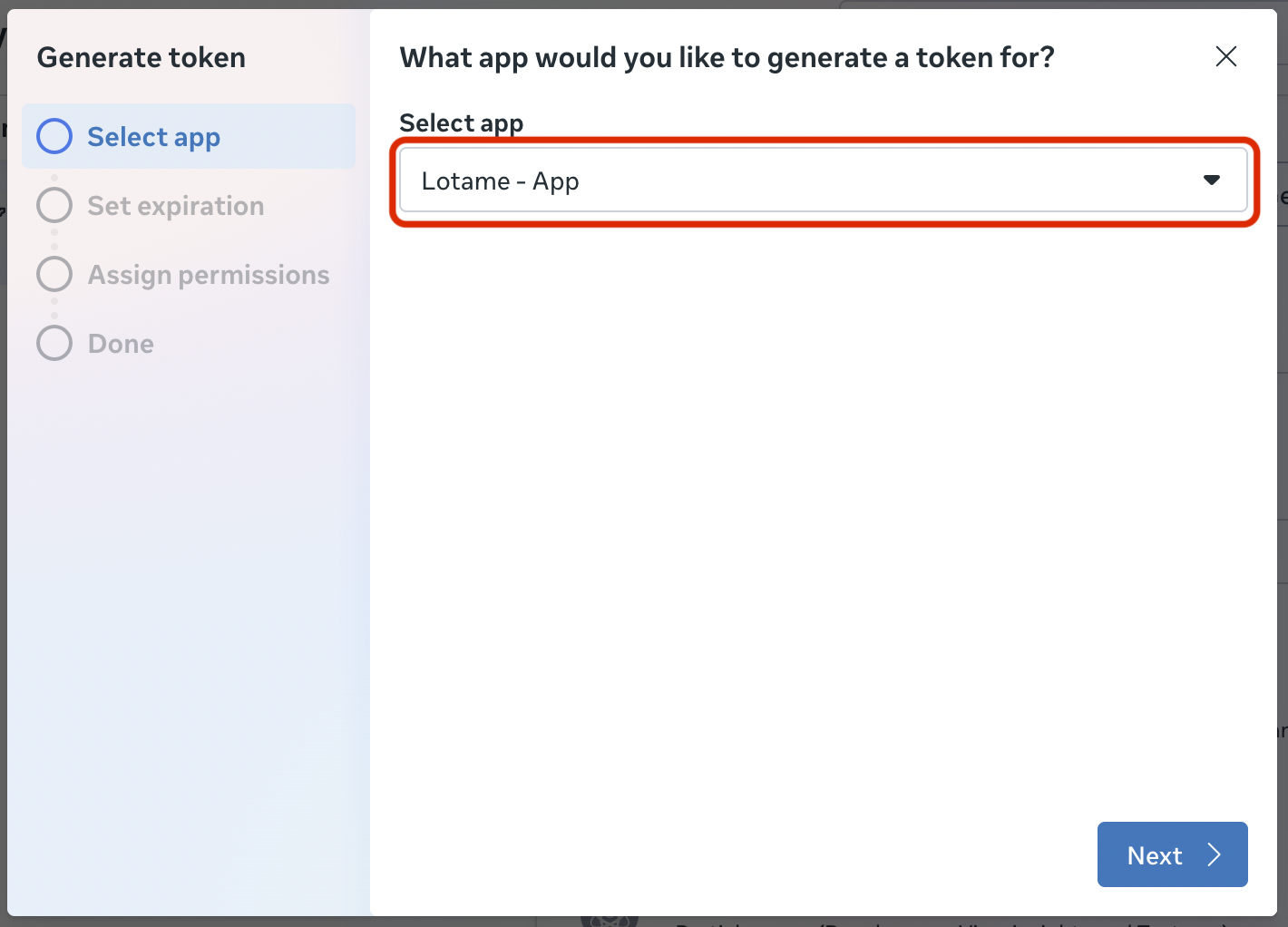Click the "Generate token" sidebar title
The width and height of the screenshot is (1288, 927).
(x=141, y=58)
